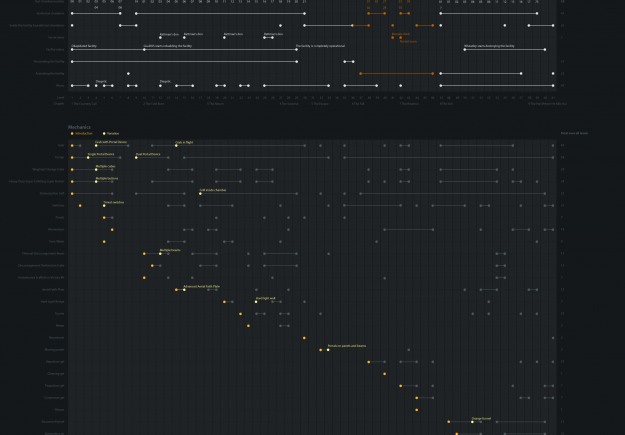Click the single dot in Ascending the facility row near level 8

(x=128, y=73)
